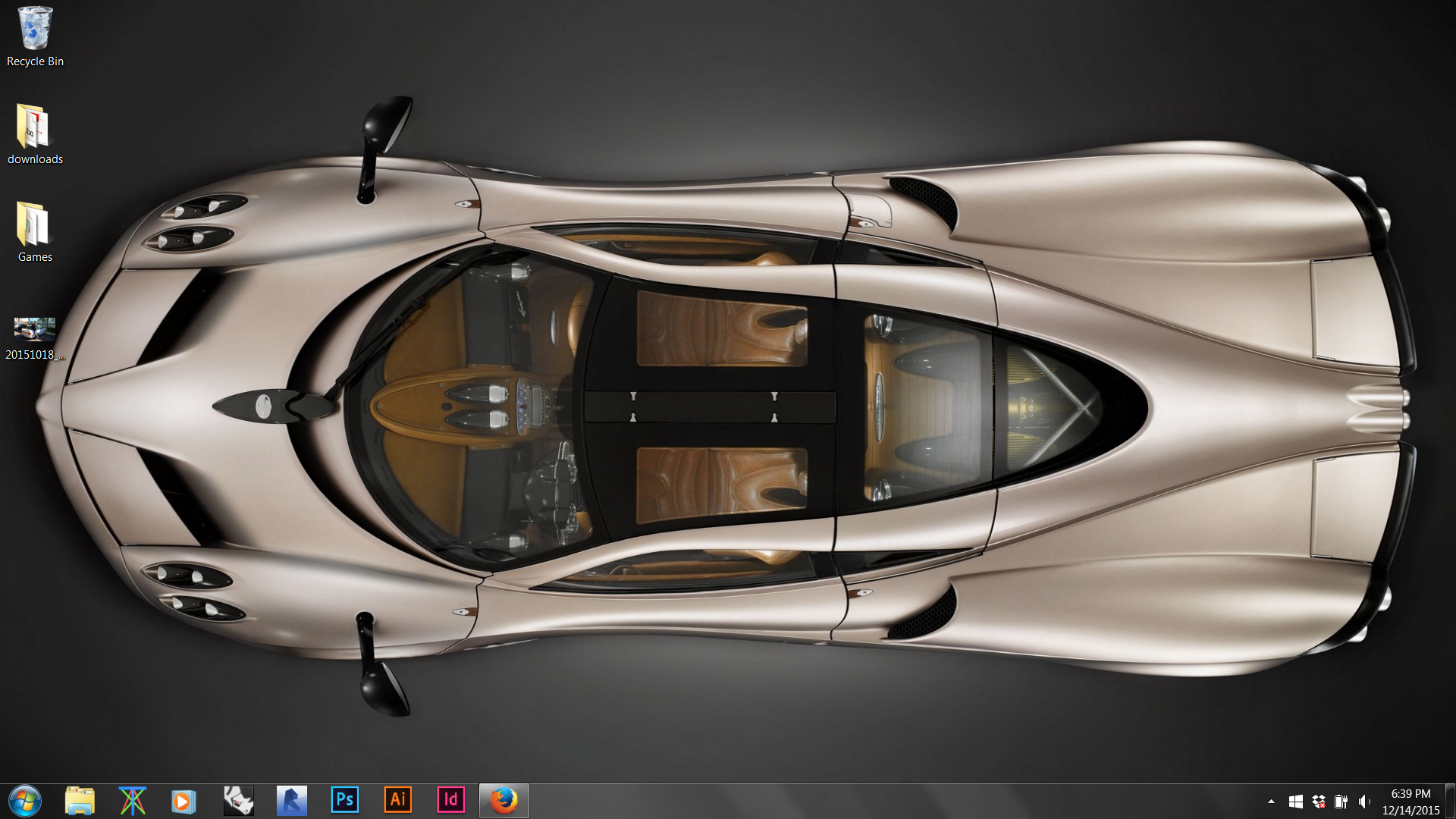Open Windows Explorer from the taskbar

pyautogui.click(x=80, y=801)
